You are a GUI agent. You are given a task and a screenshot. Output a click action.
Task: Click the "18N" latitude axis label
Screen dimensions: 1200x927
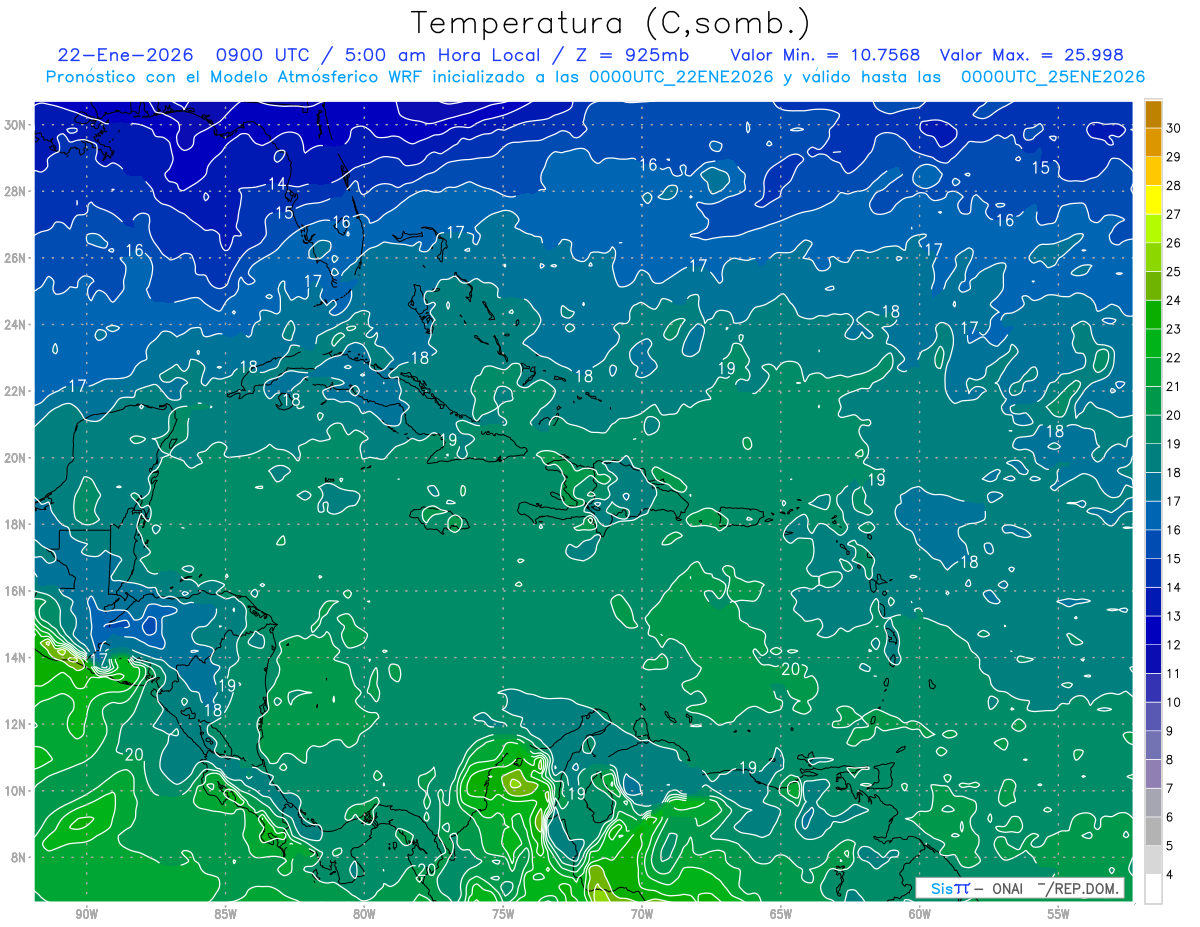(x=17, y=524)
